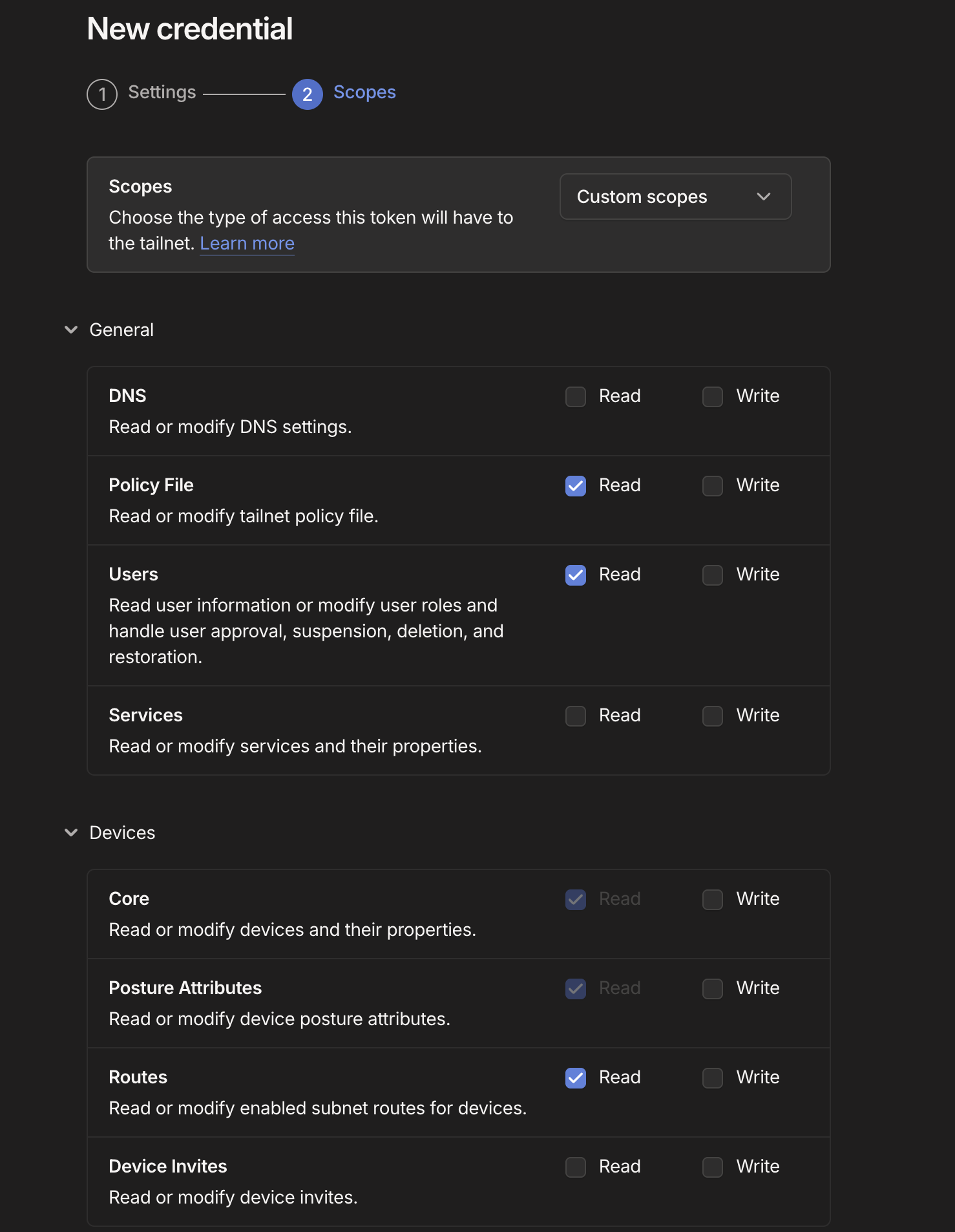Screen dimensions: 955x1232
Task: Enable DNS Write checkbox
Action: click(x=713, y=397)
